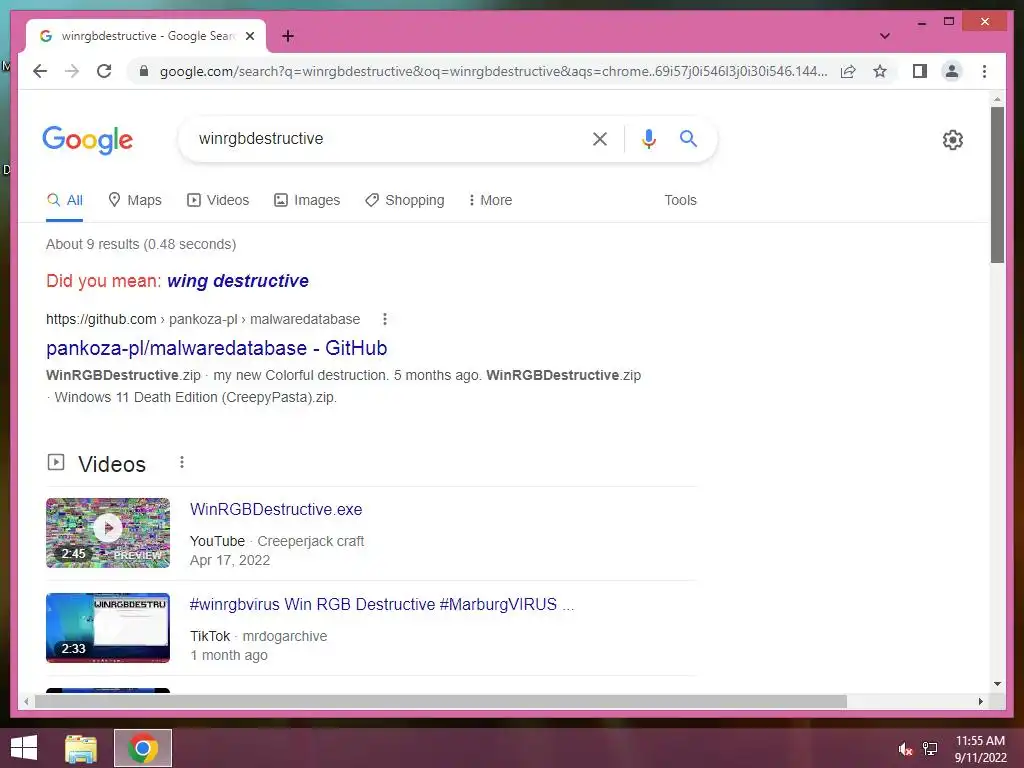The width and height of the screenshot is (1024, 768).
Task: Open the #winrgbvirus Win RGB Destructive TikTok link
Action: point(382,605)
